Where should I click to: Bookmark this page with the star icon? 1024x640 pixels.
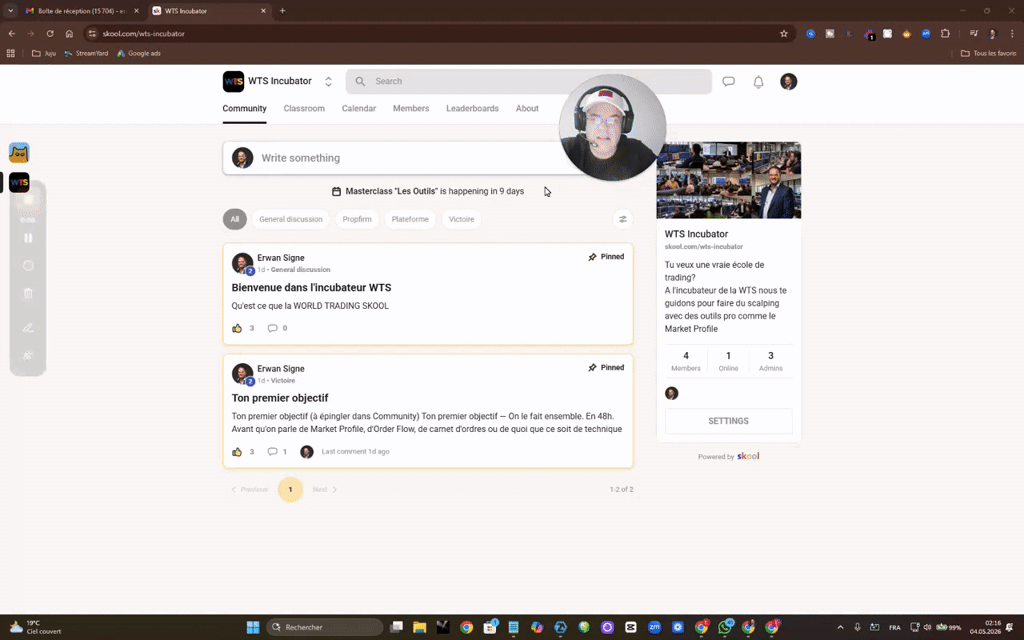coord(784,33)
